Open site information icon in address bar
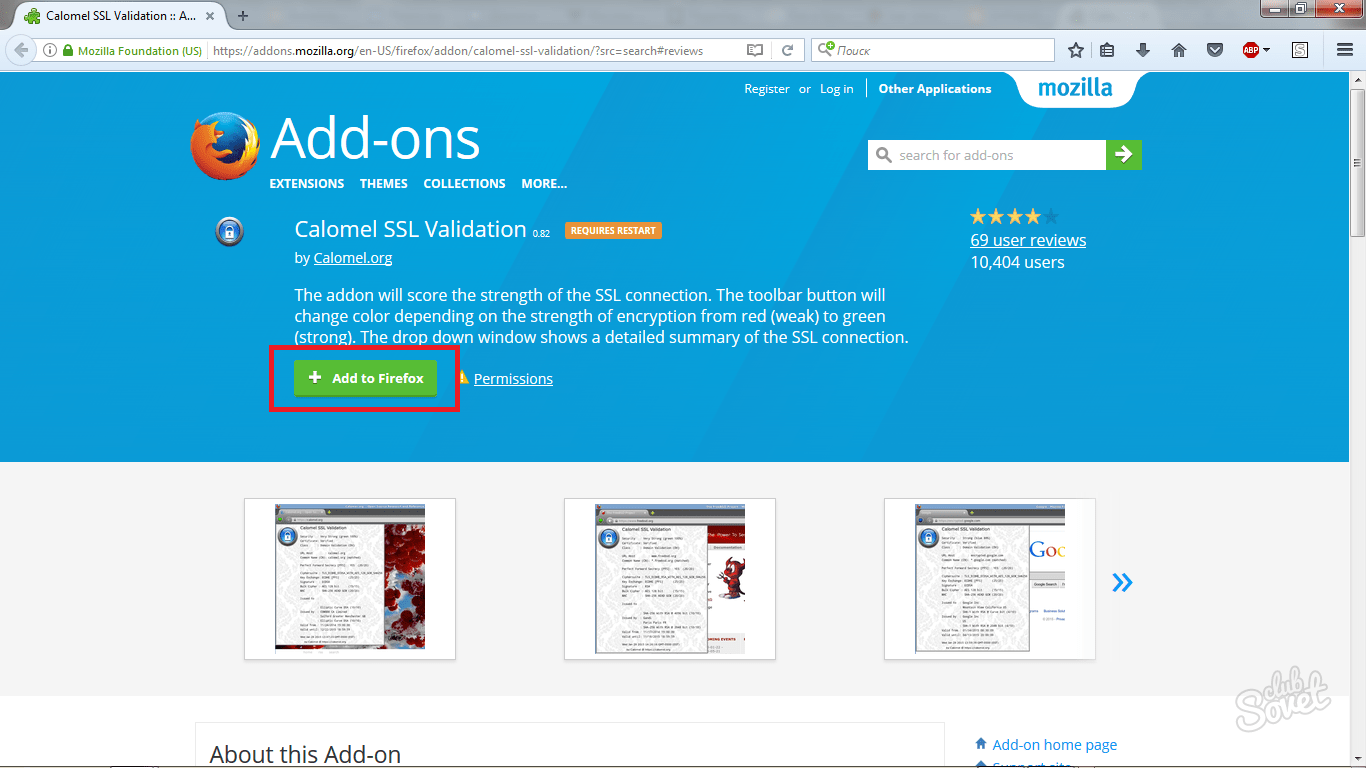Viewport: 1366px width, 768px height. click(x=49, y=50)
